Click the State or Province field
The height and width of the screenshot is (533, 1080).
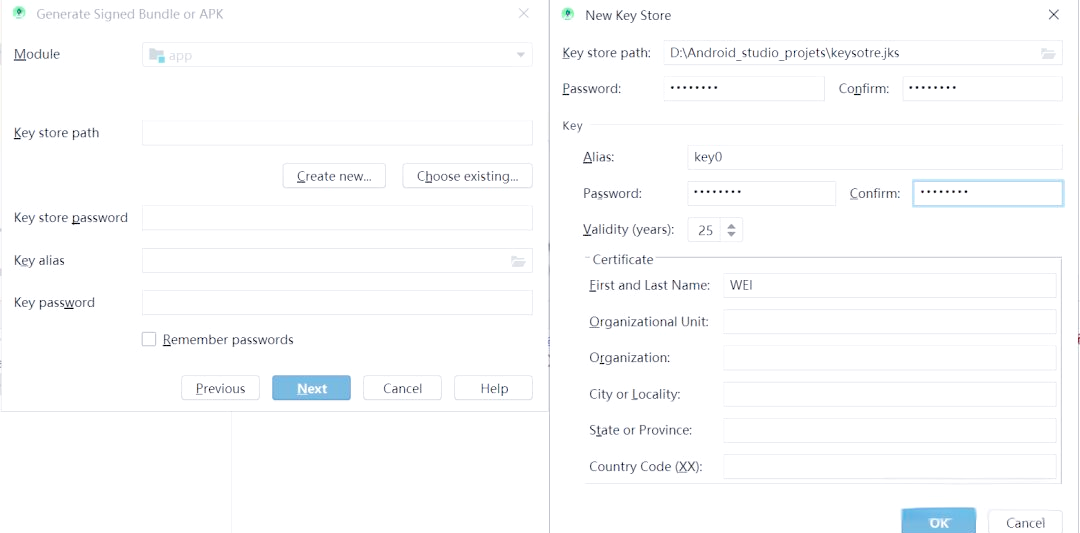[x=890, y=430]
